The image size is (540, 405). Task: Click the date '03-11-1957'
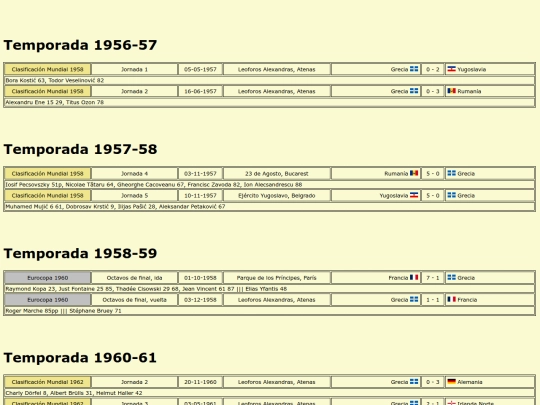coord(200,174)
